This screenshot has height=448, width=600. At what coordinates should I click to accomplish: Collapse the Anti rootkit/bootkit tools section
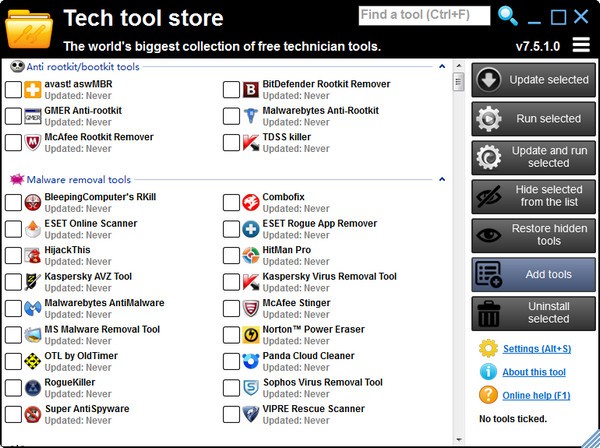coord(441,67)
